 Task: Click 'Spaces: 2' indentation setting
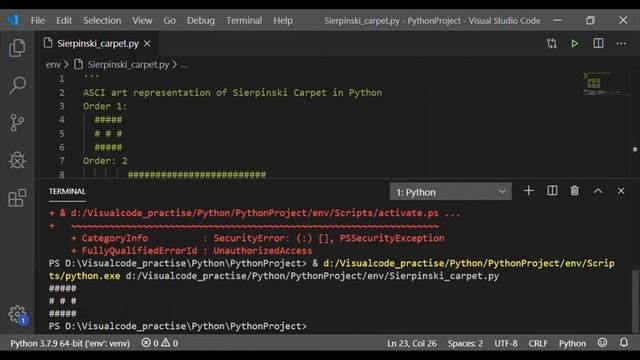coord(465,343)
